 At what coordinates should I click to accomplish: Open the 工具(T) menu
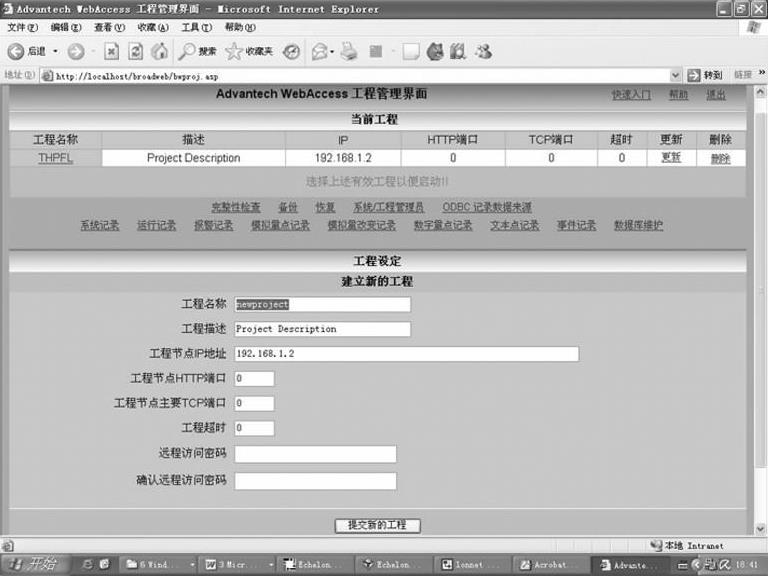click(196, 27)
